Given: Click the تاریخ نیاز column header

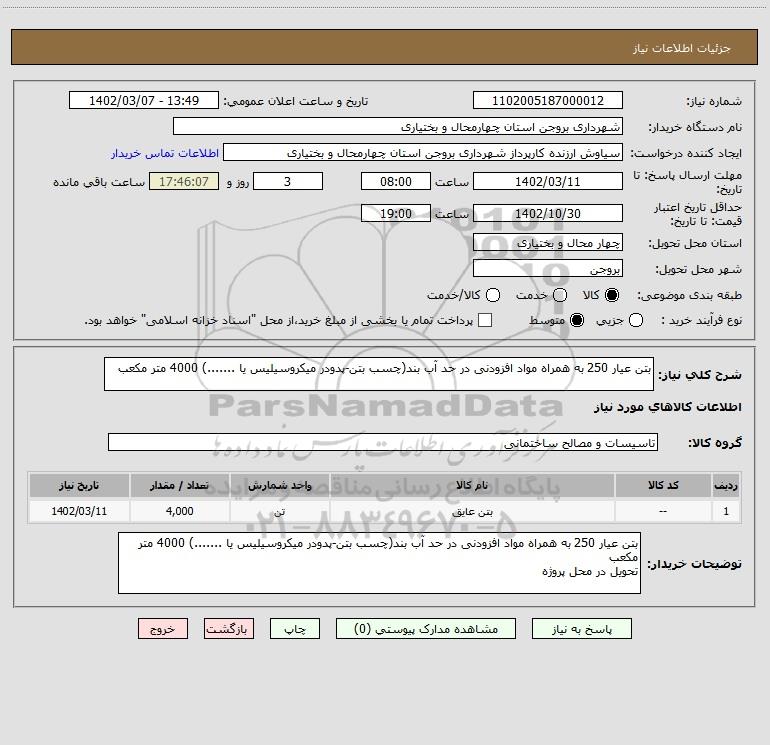Looking at the screenshot, I should [79, 485].
